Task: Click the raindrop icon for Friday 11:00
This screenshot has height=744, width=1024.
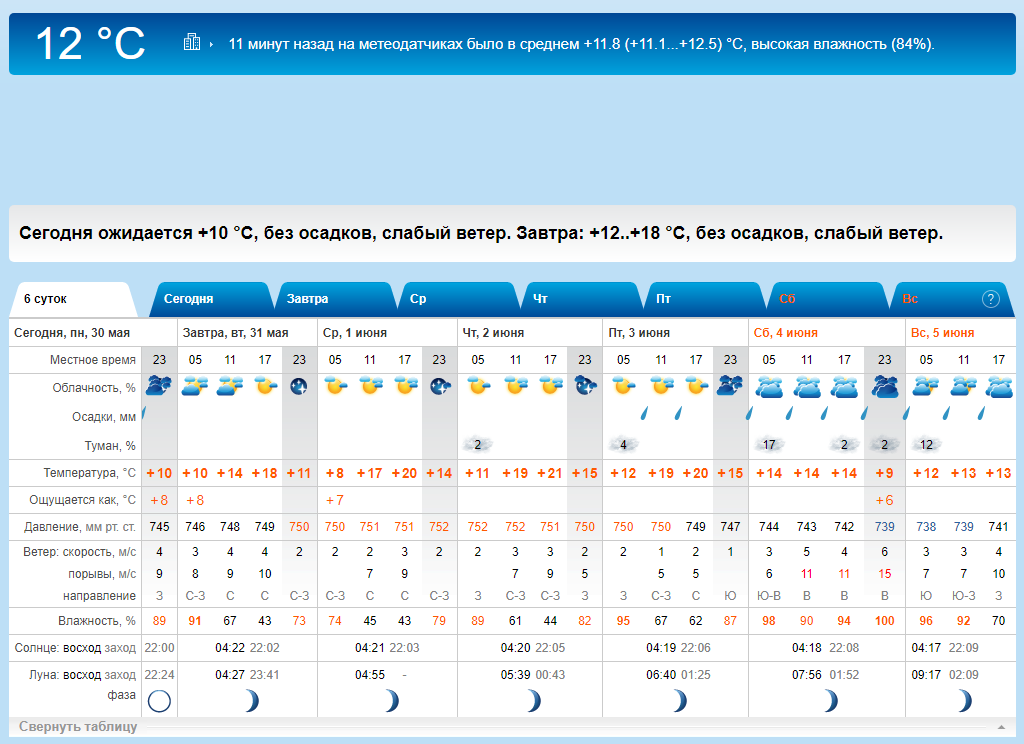Action: pyautogui.click(x=645, y=413)
